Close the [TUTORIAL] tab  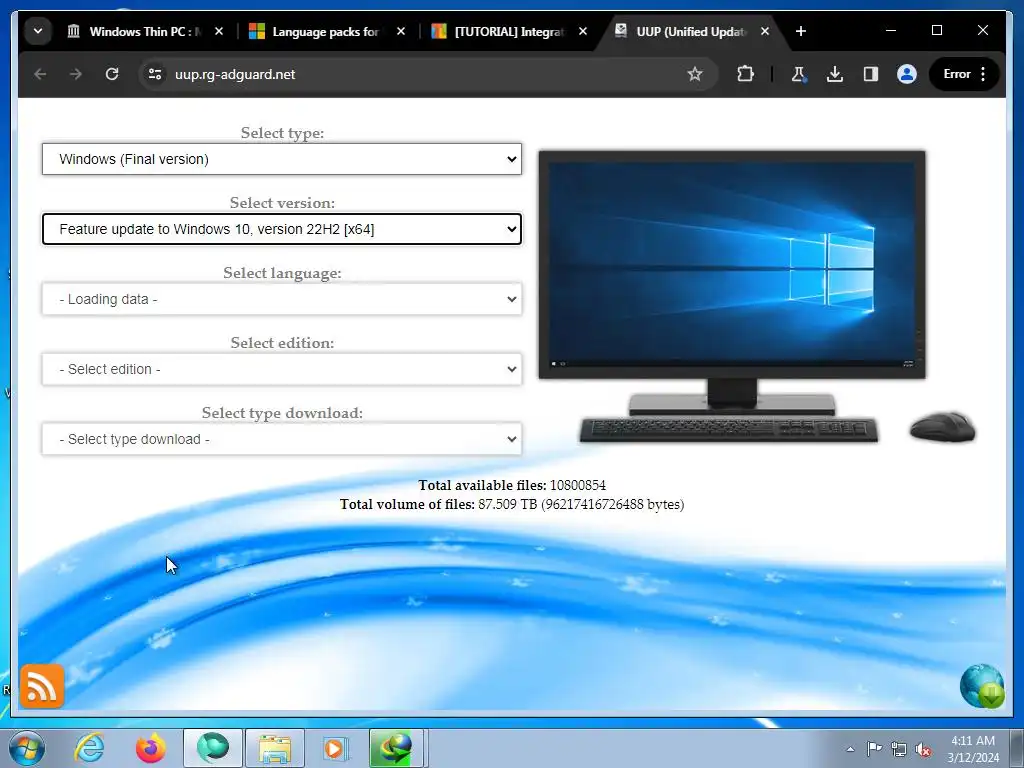pos(583,31)
